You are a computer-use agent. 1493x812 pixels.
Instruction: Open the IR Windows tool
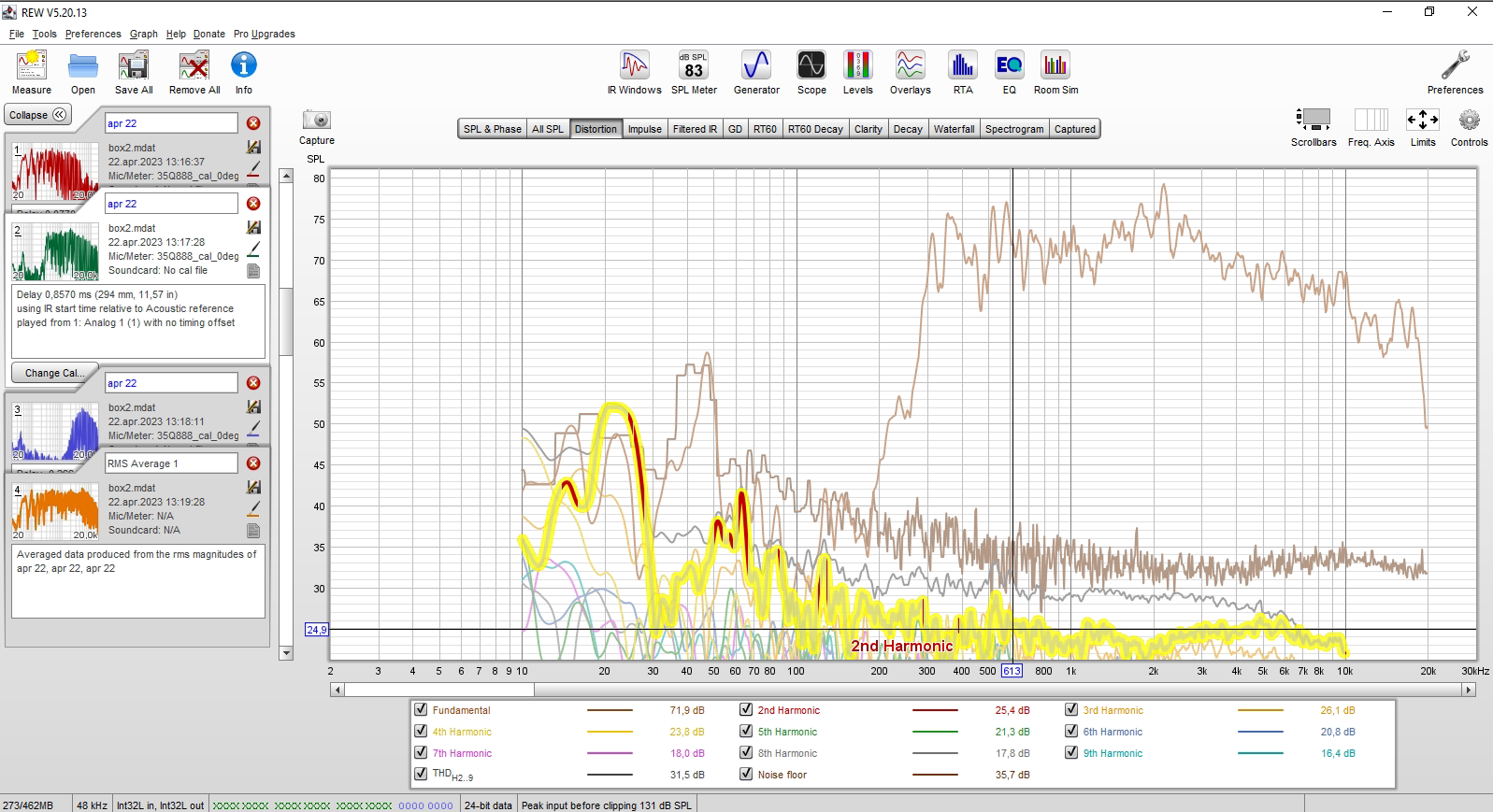click(x=634, y=65)
